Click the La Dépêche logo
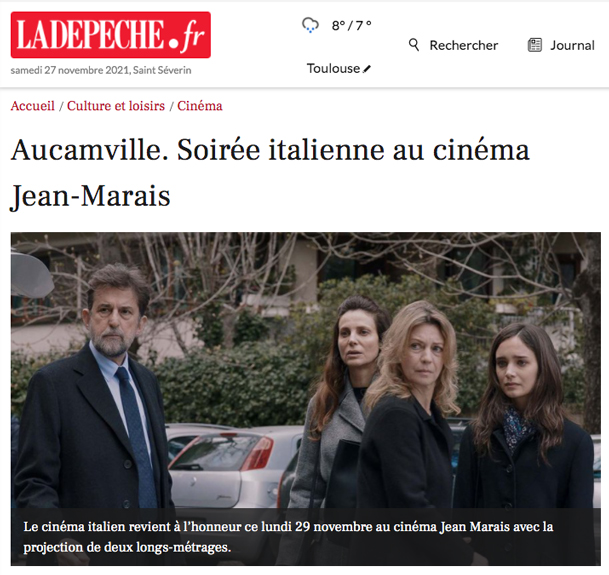Image resolution: width=609 pixels, height=575 pixels. (x=111, y=35)
